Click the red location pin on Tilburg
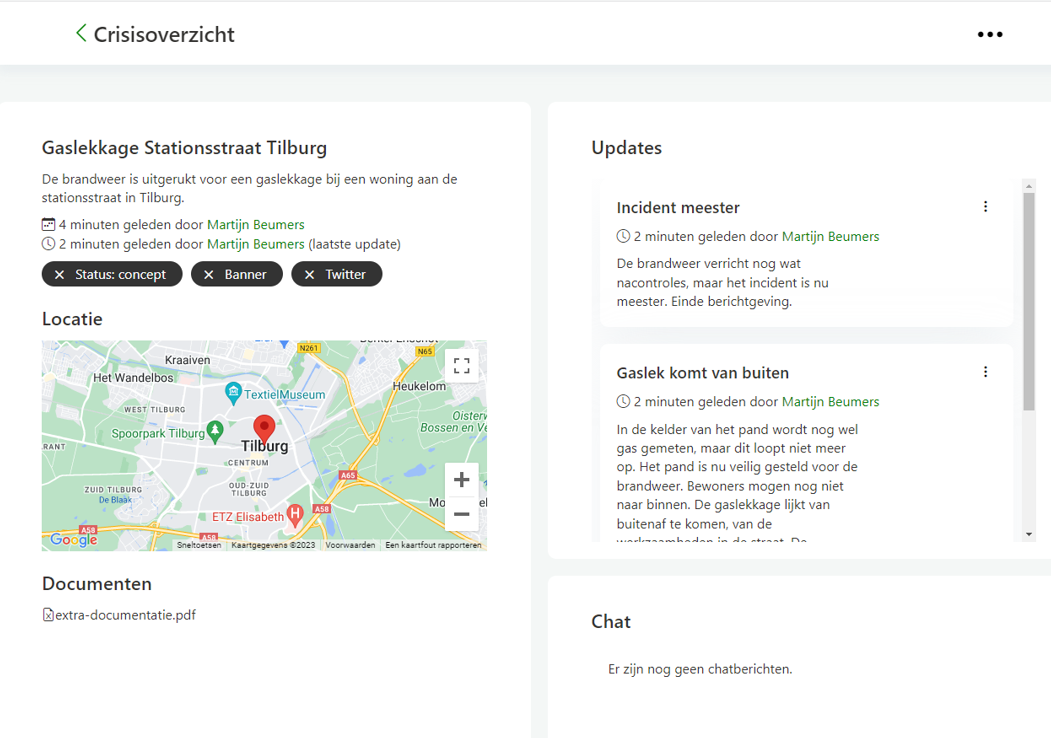1051x738 pixels. point(264,427)
